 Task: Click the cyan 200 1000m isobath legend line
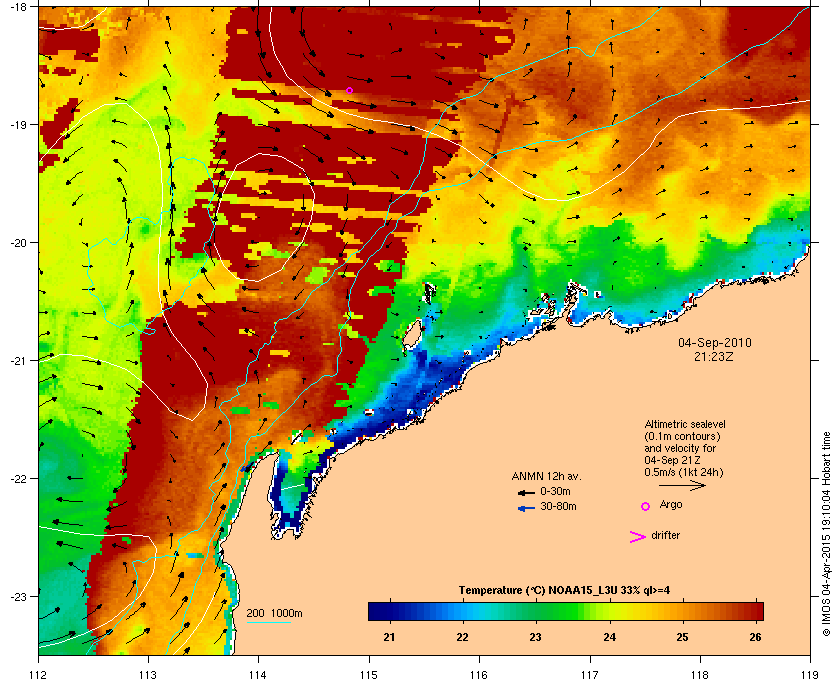coord(268,622)
